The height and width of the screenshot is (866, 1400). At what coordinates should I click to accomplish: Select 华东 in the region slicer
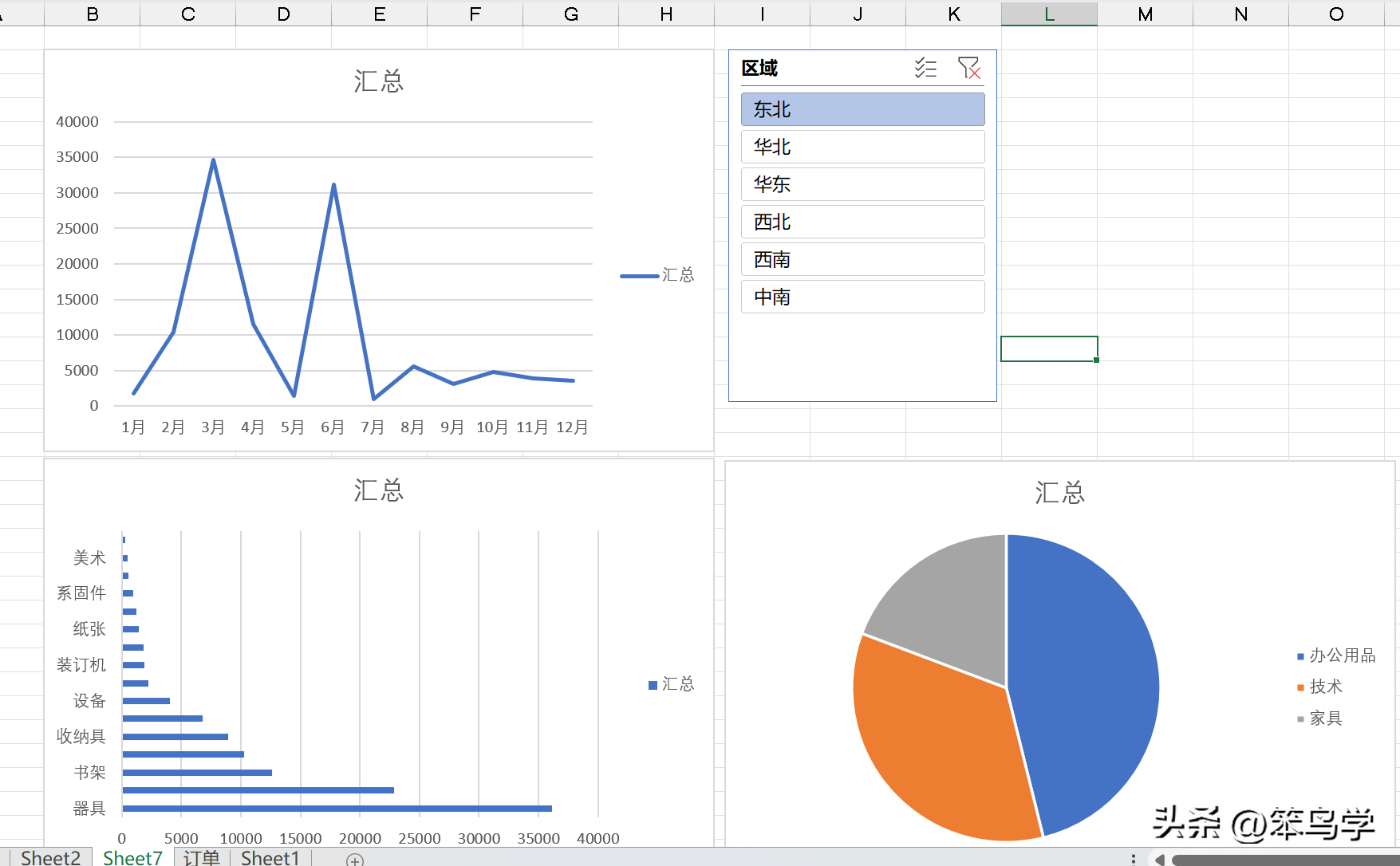coord(862,184)
